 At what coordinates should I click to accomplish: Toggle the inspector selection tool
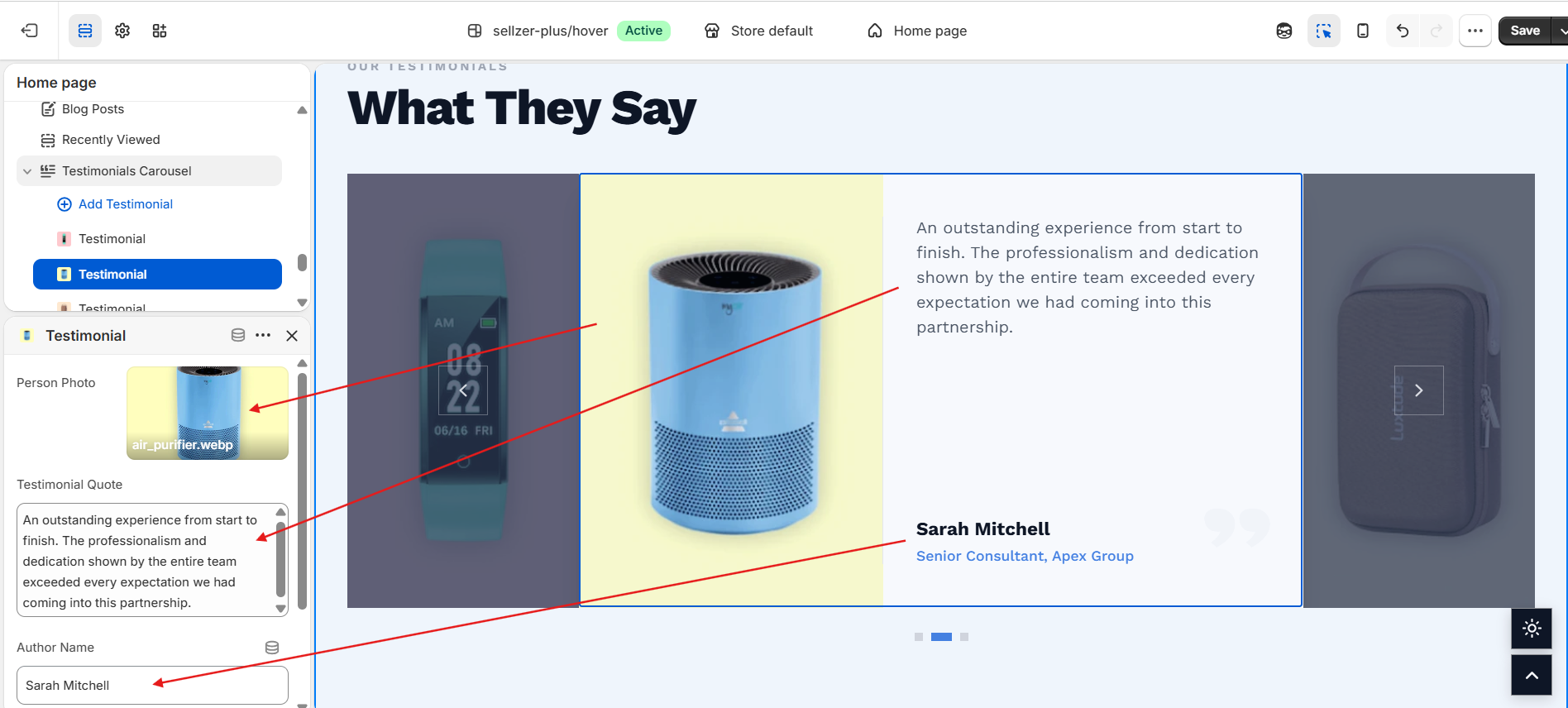(x=1324, y=31)
